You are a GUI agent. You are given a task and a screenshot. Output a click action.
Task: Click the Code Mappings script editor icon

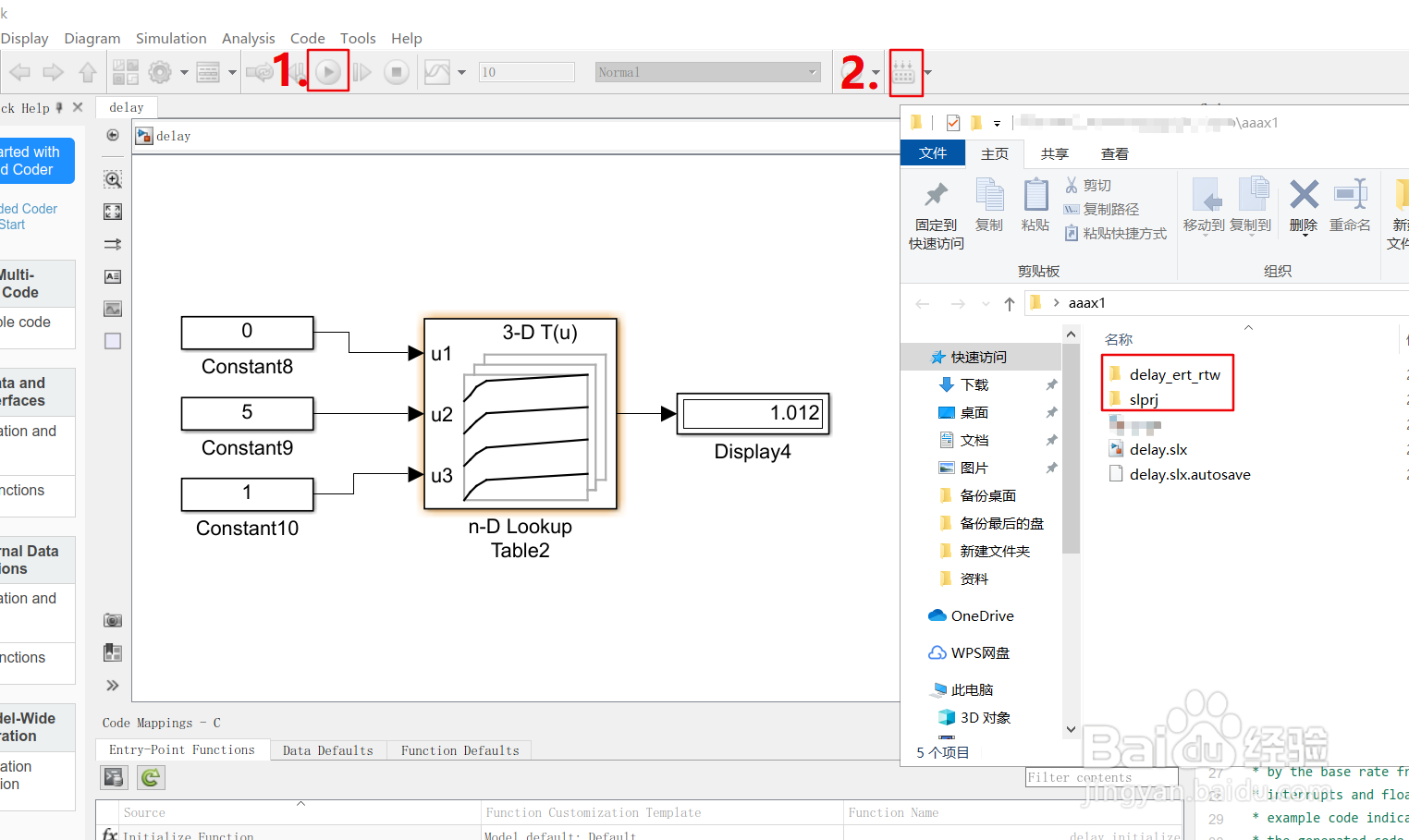(x=114, y=777)
